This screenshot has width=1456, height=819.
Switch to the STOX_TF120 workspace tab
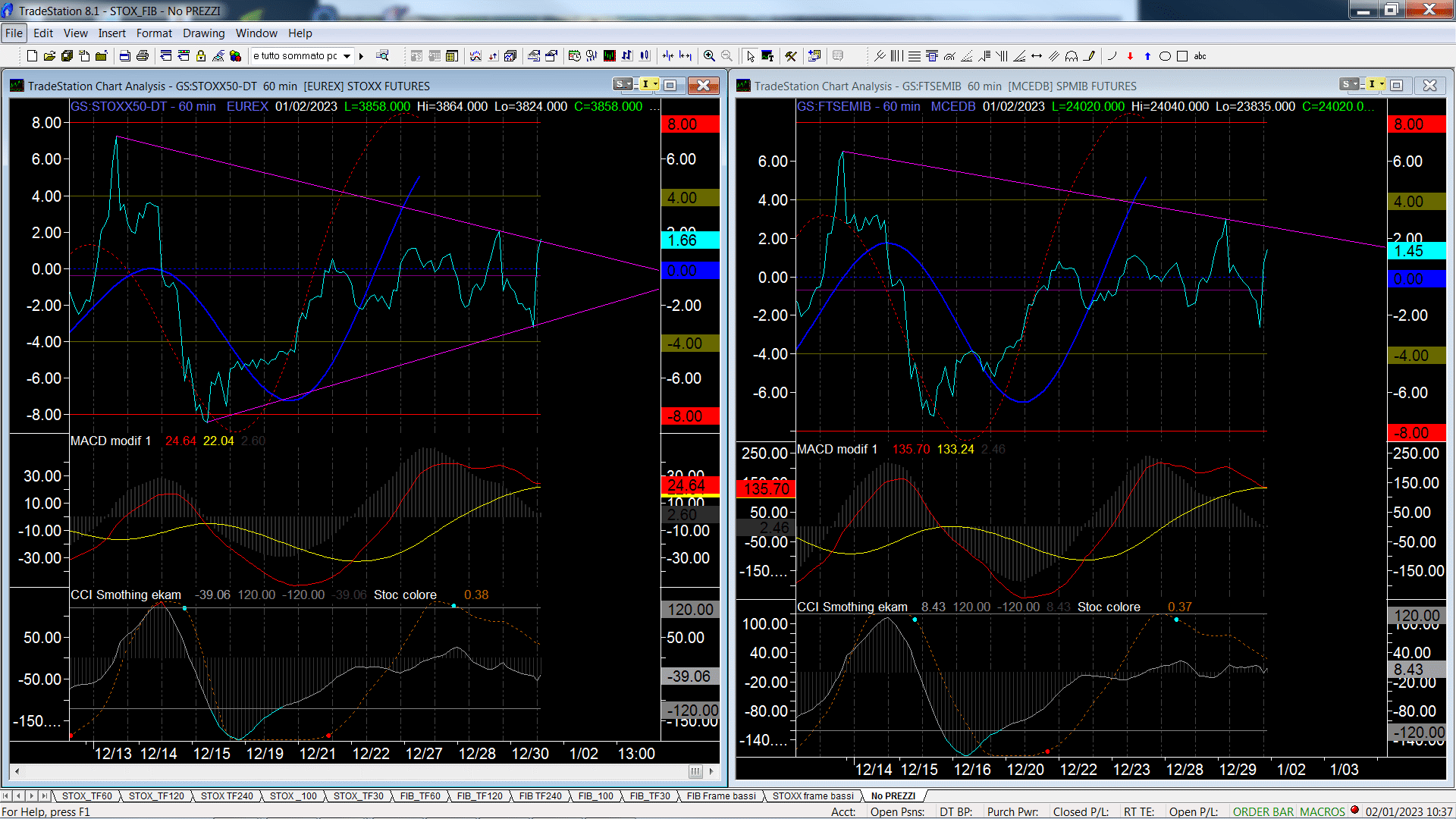pyautogui.click(x=156, y=795)
